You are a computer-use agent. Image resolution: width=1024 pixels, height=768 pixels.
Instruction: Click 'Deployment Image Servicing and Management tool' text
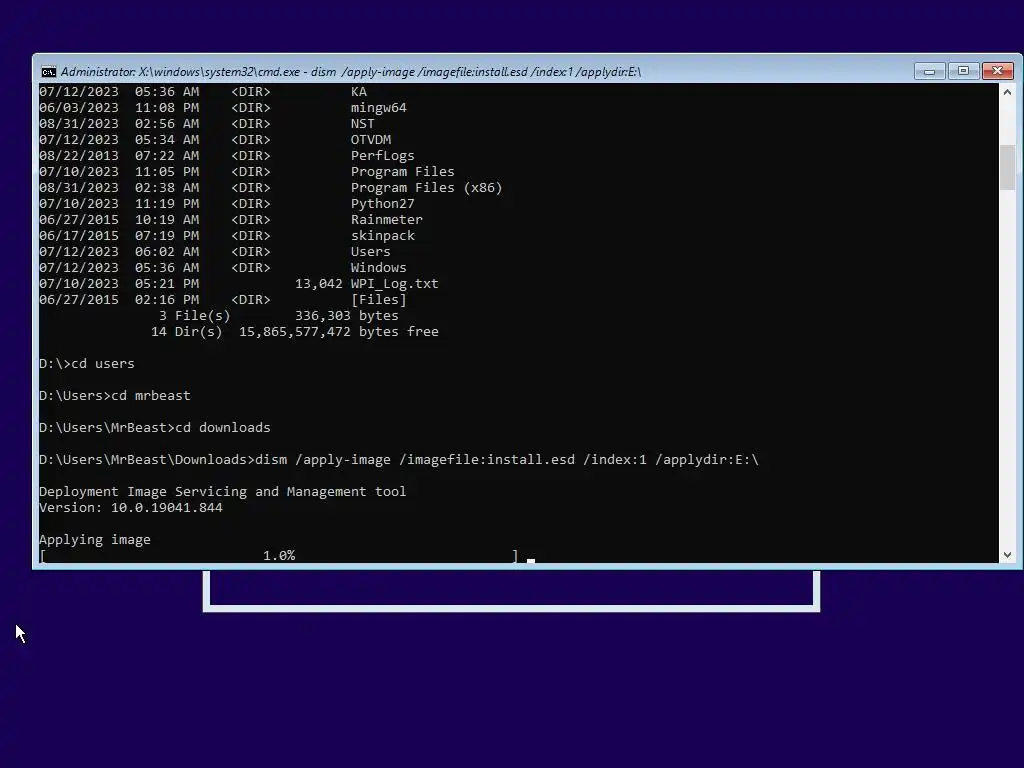(223, 492)
